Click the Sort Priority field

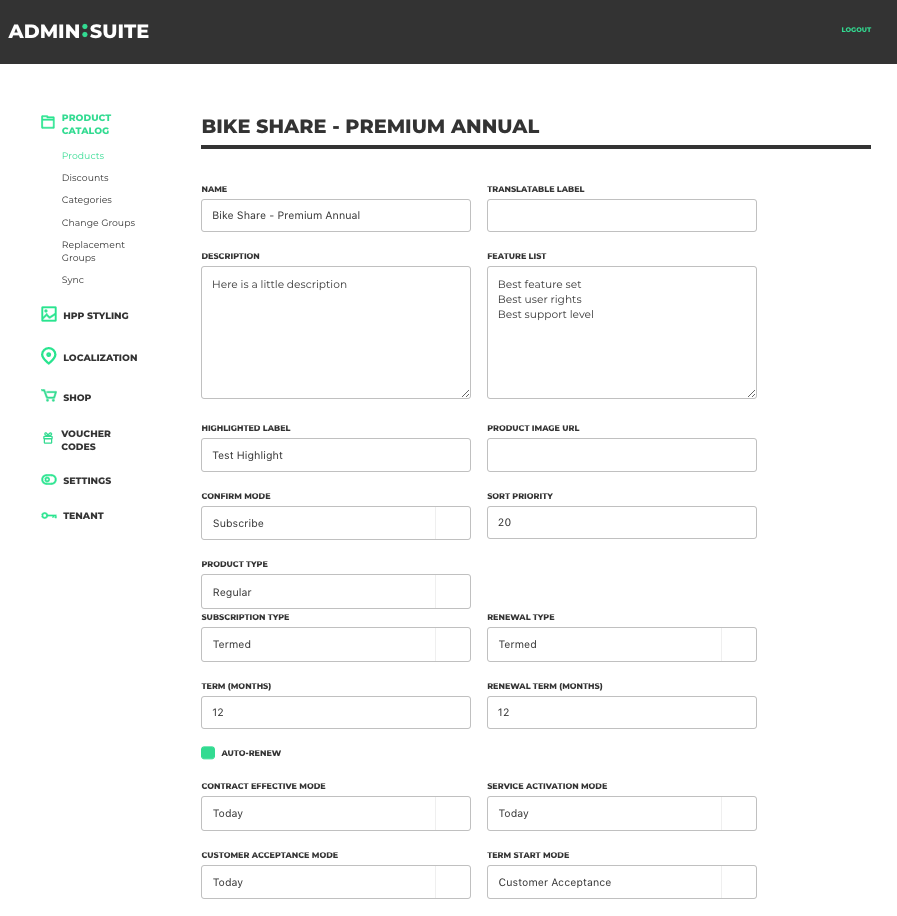point(622,522)
